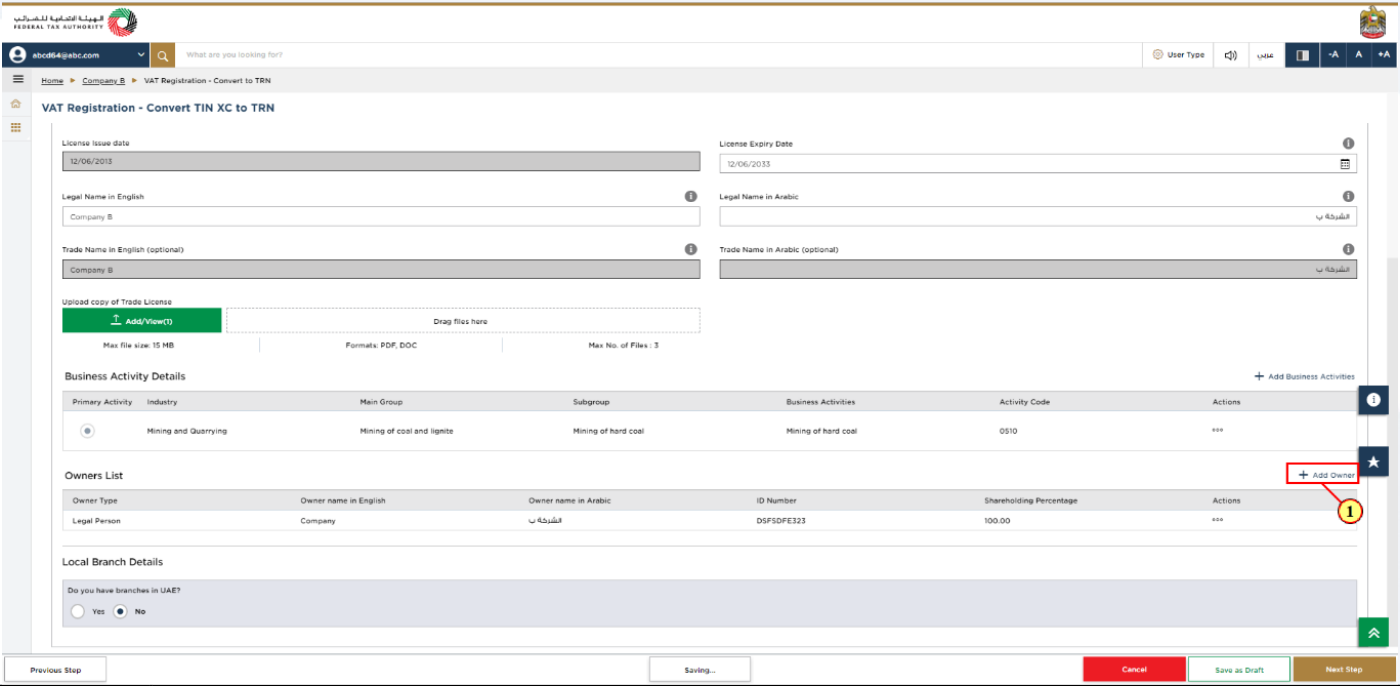The width and height of the screenshot is (1400, 686).
Task: Select the Mining and Quarrying primary activity radio
Action: click(88, 431)
